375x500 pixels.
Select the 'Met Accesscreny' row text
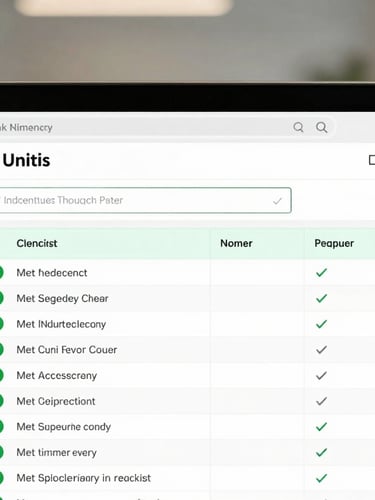pos(57,376)
